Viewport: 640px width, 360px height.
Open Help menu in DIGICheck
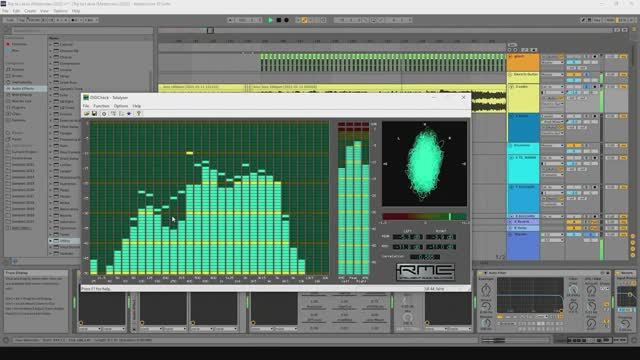[137, 106]
